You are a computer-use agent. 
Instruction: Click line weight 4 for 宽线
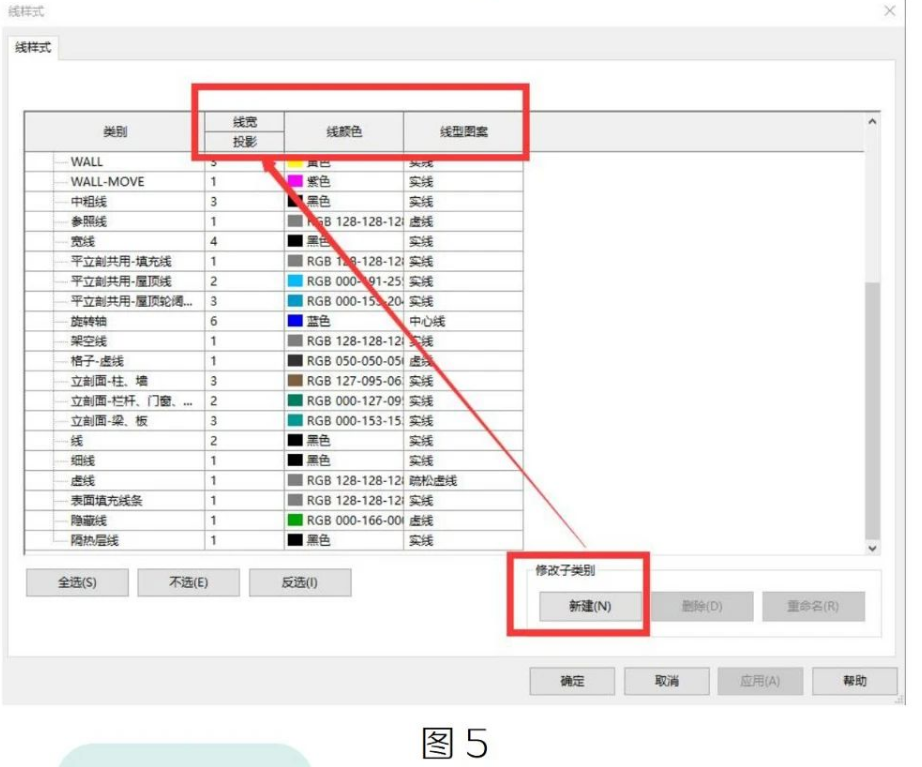(245, 241)
